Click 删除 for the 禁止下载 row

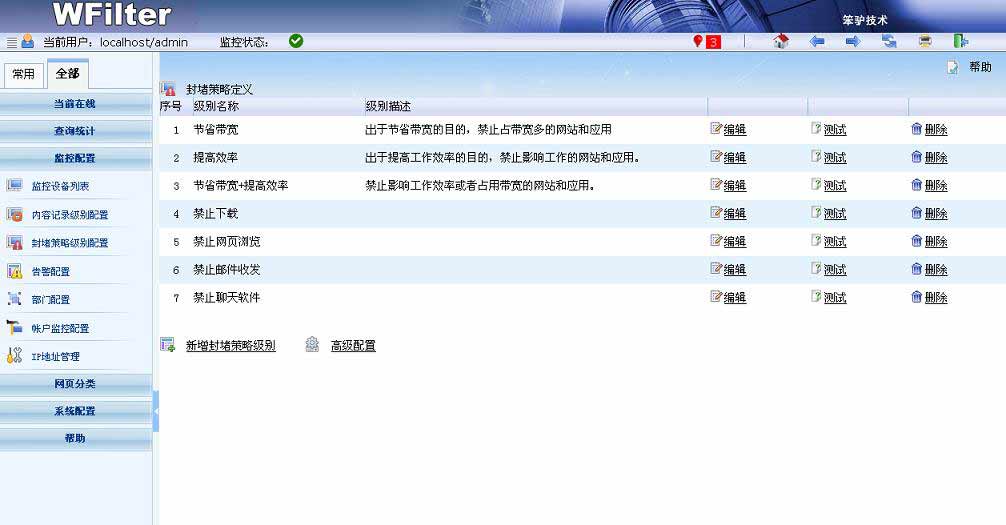(x=935, y=213)
